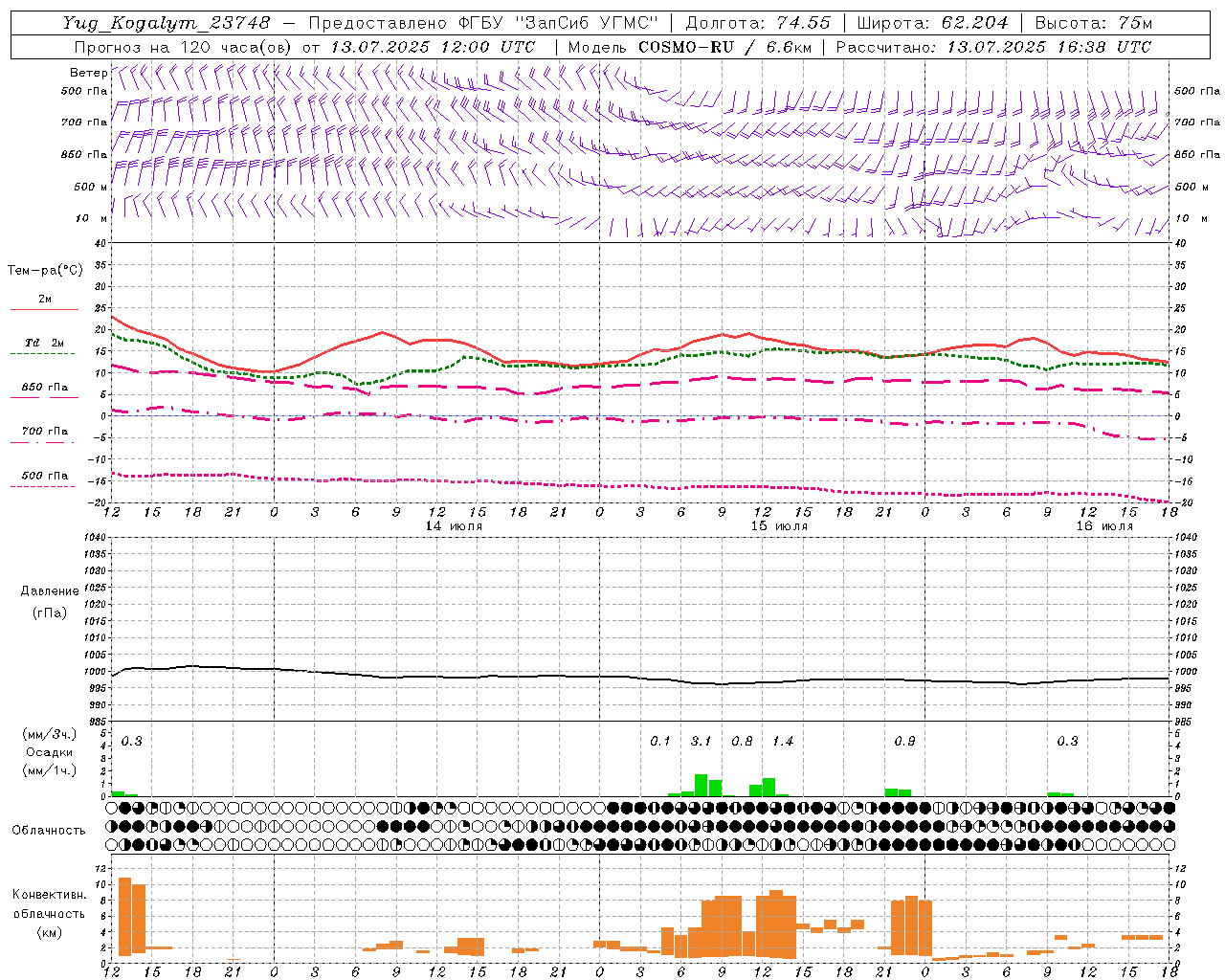Click the station title Yug_Kogalym_23748
Screen dimensions: 1225x980
(x=167, y=23)
